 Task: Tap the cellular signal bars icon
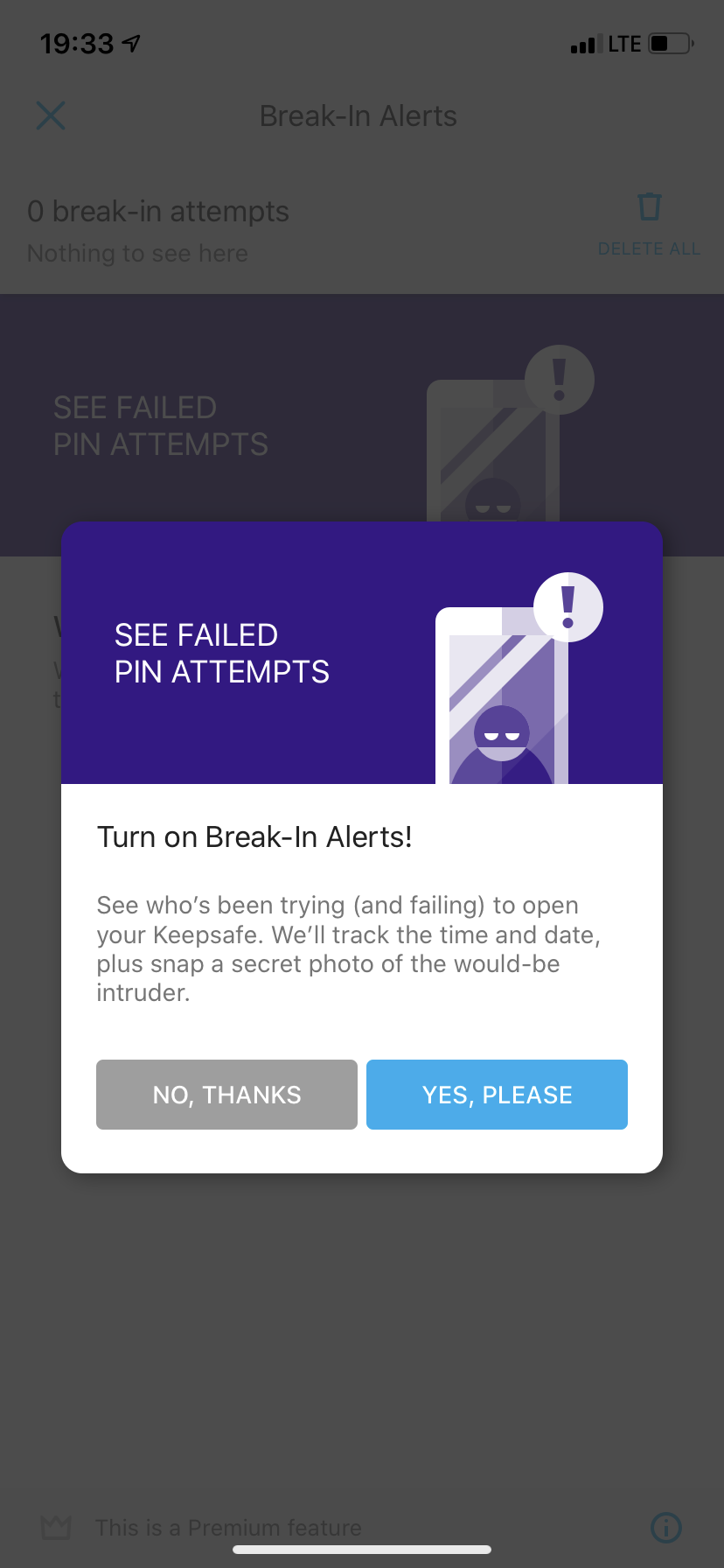click(x=582, y=45)
